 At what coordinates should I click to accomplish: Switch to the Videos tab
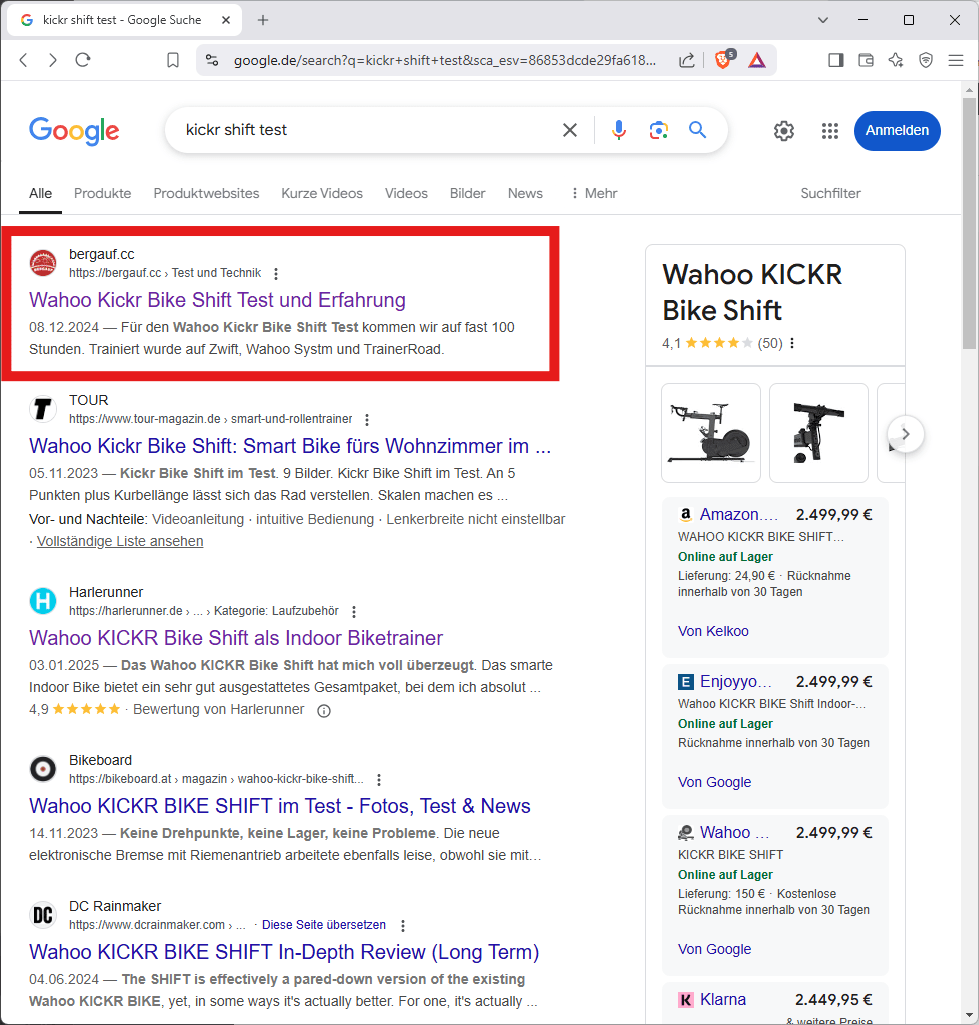[x=406, y=193]
